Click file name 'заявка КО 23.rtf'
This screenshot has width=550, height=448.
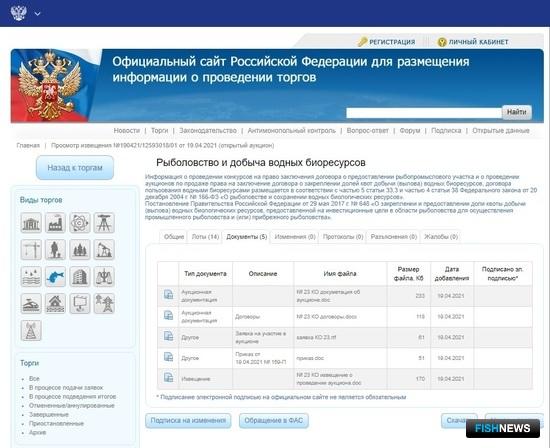click(316, 337)
